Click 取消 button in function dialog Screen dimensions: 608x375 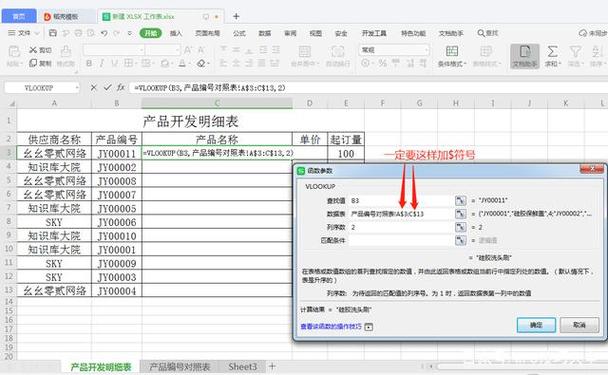click(579, 325)
